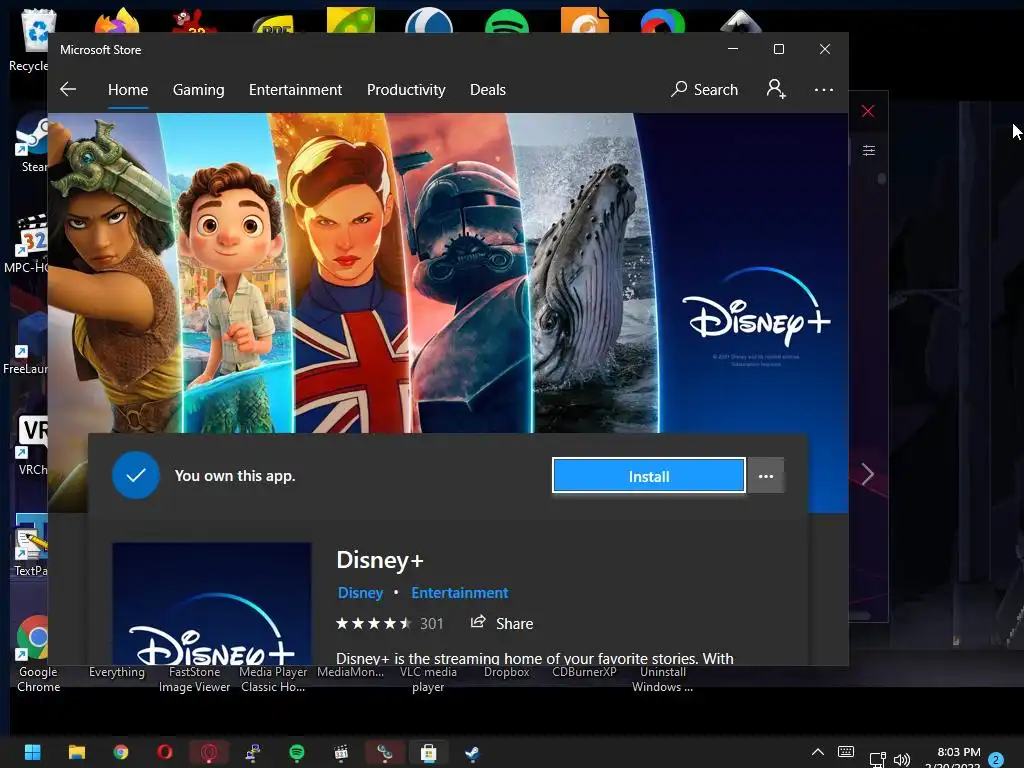Open the TextPad desktop shortcut
1024x768 pixels.
pos(31,546)
